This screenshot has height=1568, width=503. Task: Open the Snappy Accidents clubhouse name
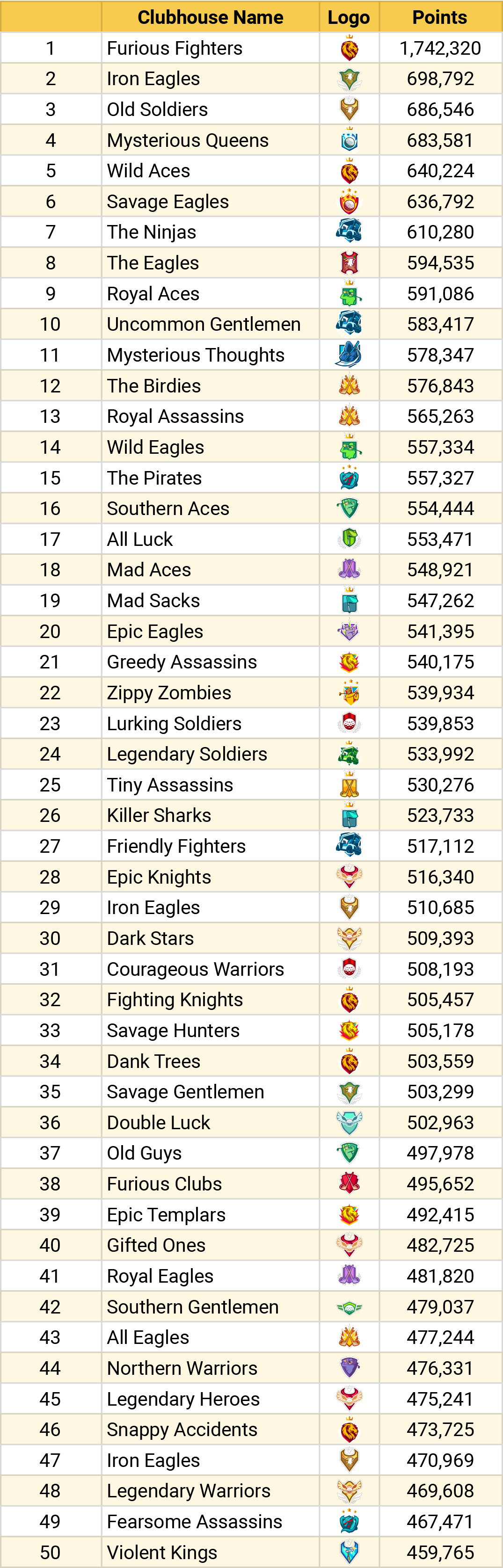182,1429
